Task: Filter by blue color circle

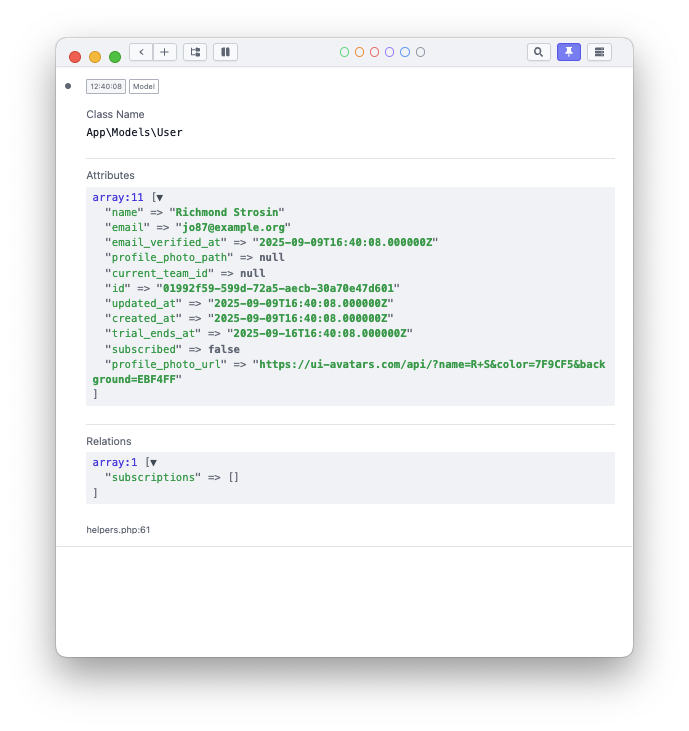Action: [x=405, y=52]
